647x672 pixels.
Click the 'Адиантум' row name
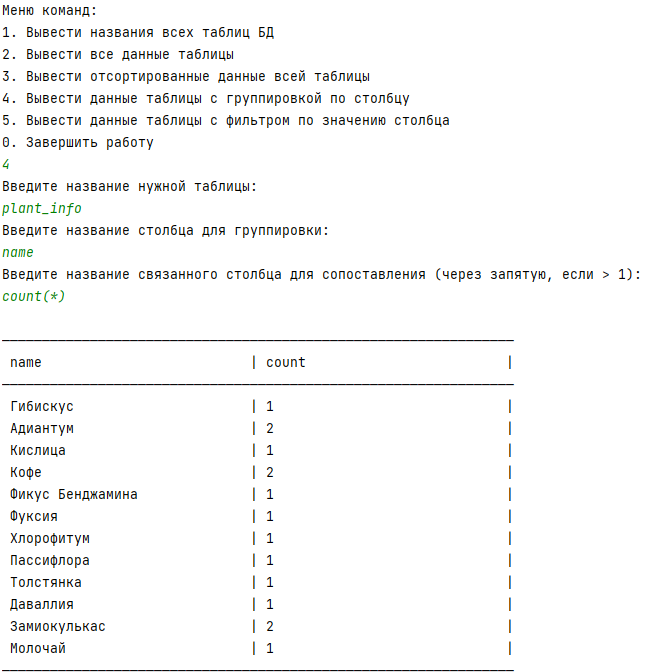tap(42, 429)
